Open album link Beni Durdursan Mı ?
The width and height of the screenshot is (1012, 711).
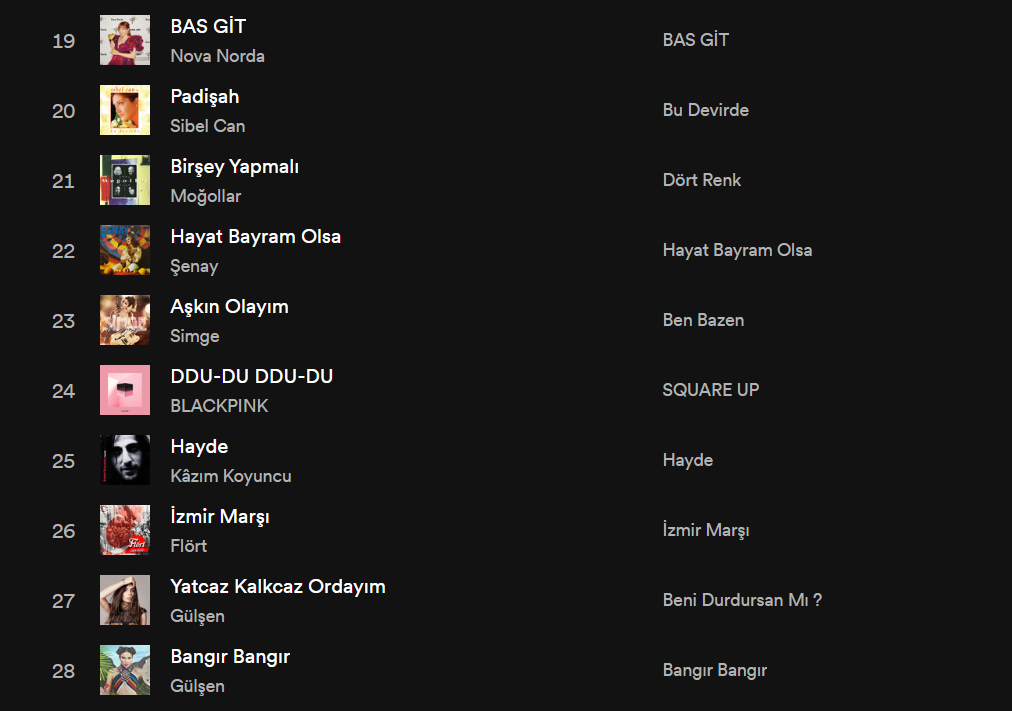(742, 600)
